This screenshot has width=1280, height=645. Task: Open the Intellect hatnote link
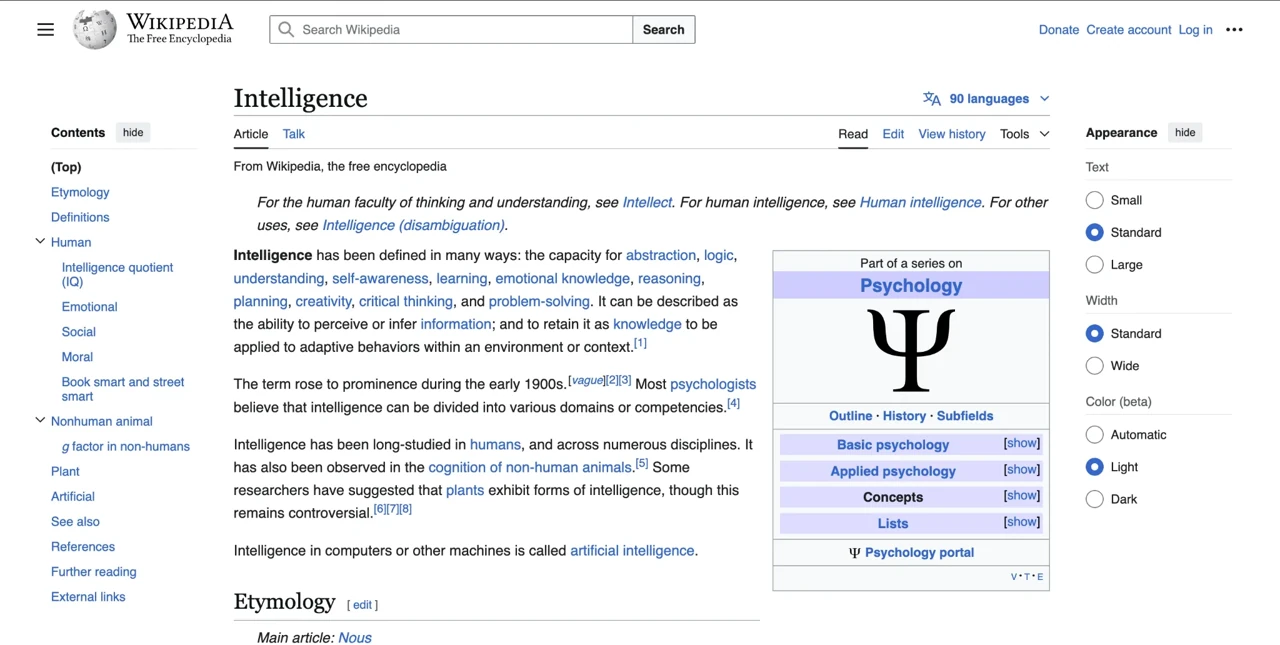click(x=647, y=202)
